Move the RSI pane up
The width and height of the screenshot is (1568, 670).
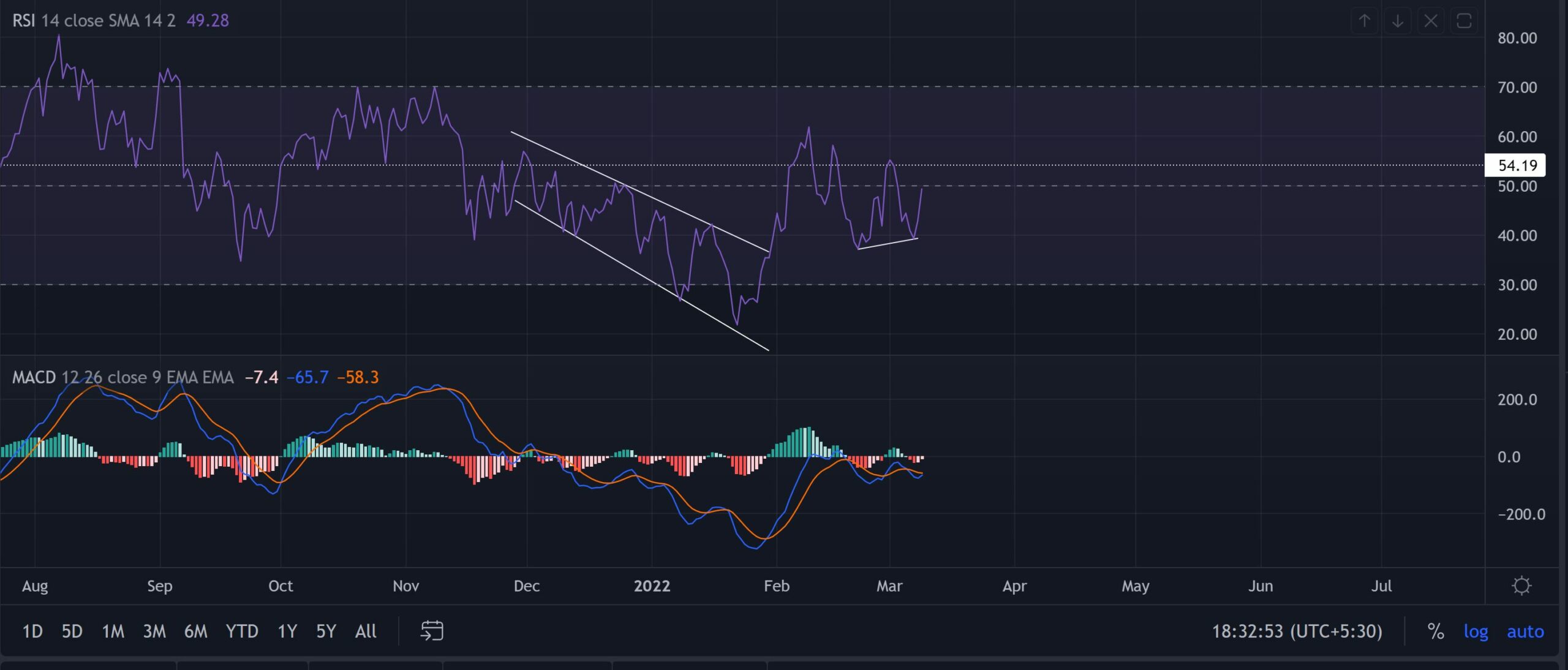click(1365, 20)
